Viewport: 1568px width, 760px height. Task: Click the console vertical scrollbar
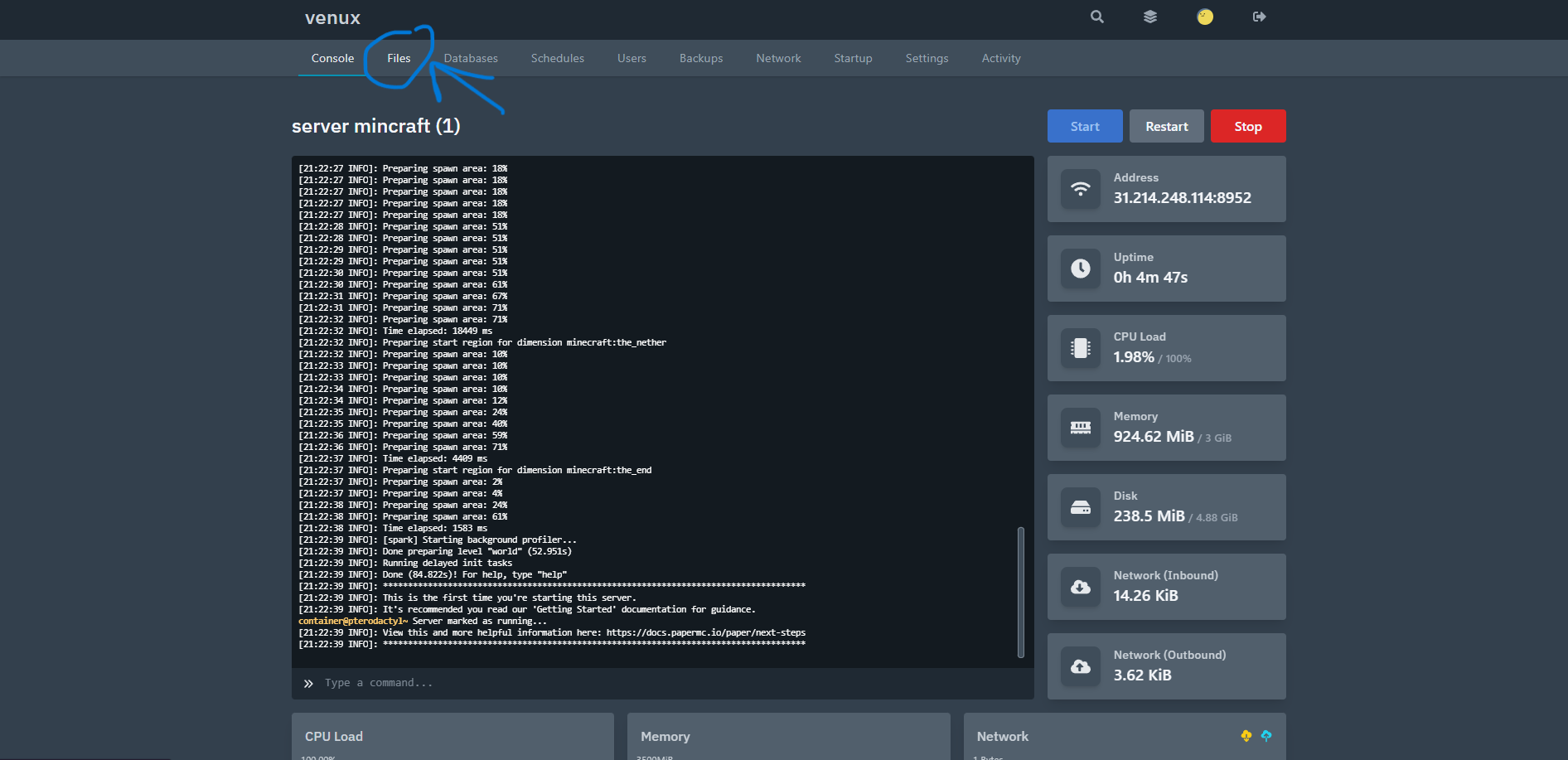tap(1020, 592)
